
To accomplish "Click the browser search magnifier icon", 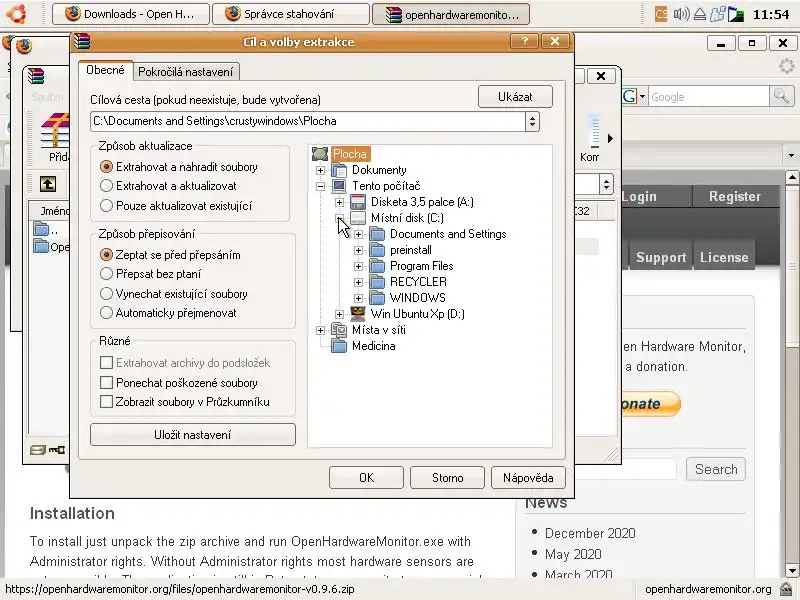I will click(x=781, y=95).
